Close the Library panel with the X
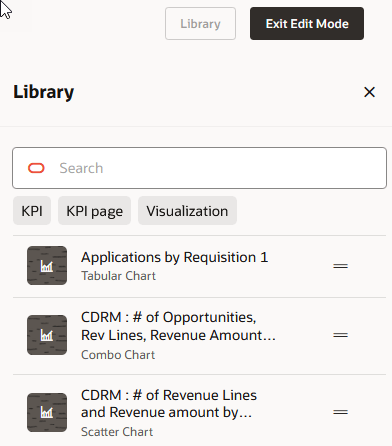The height and width of the screenshot is (446, 392). (369, 92)
